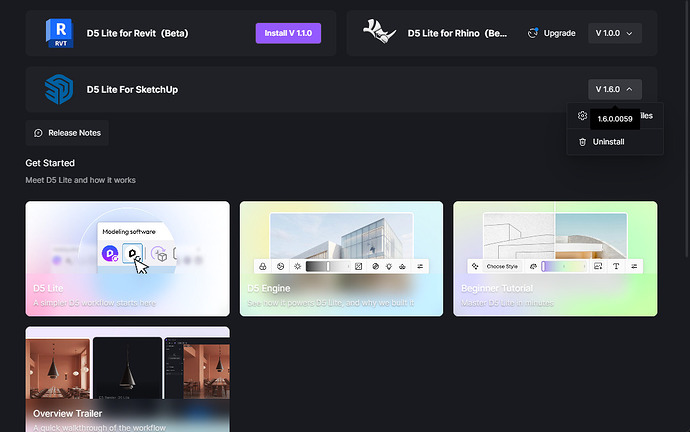Viewport: 690px width, 432px height.
Task: Open the Beginner Tutorial card
Action: tap(555, 259)
